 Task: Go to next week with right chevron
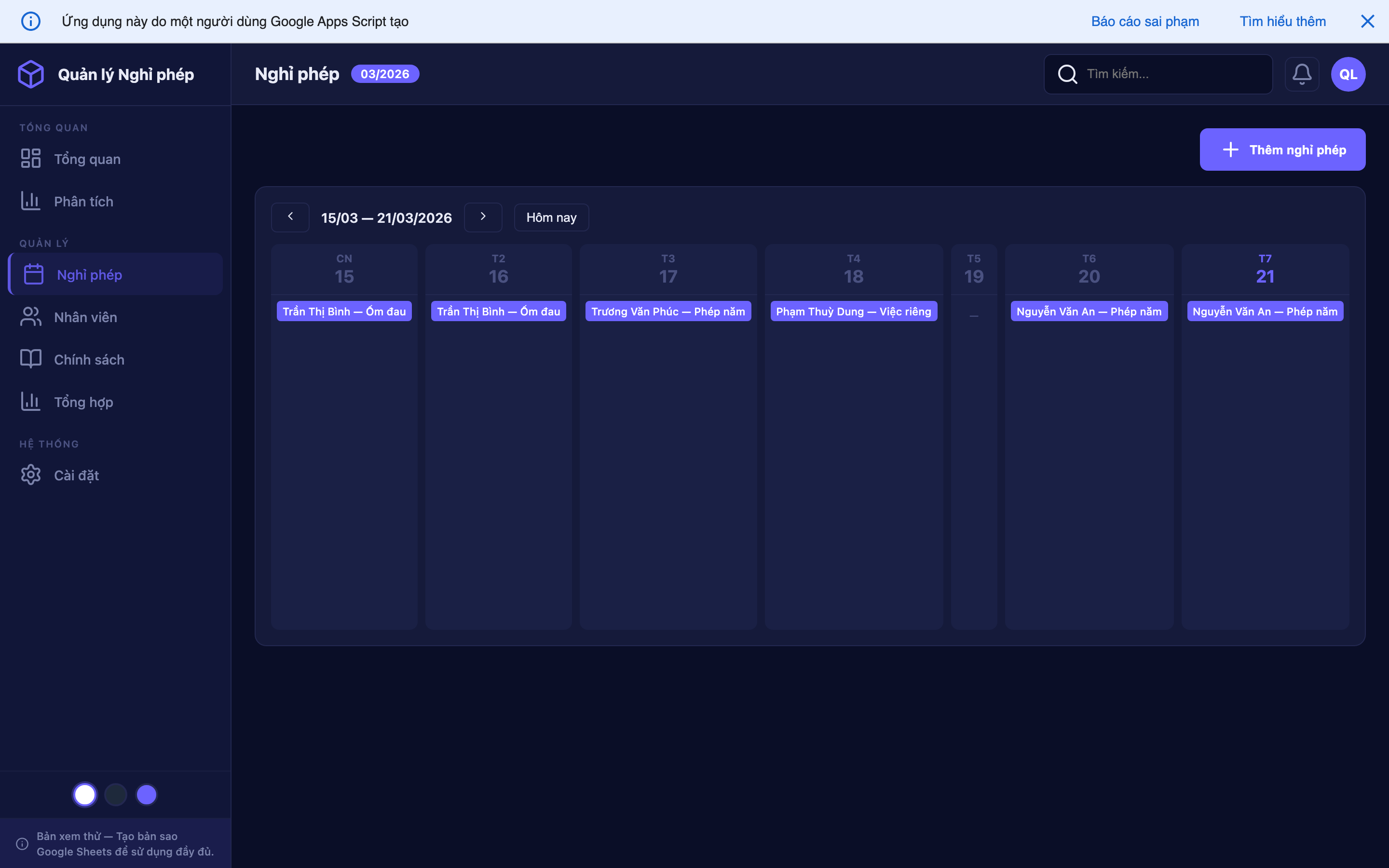point(483,217)
